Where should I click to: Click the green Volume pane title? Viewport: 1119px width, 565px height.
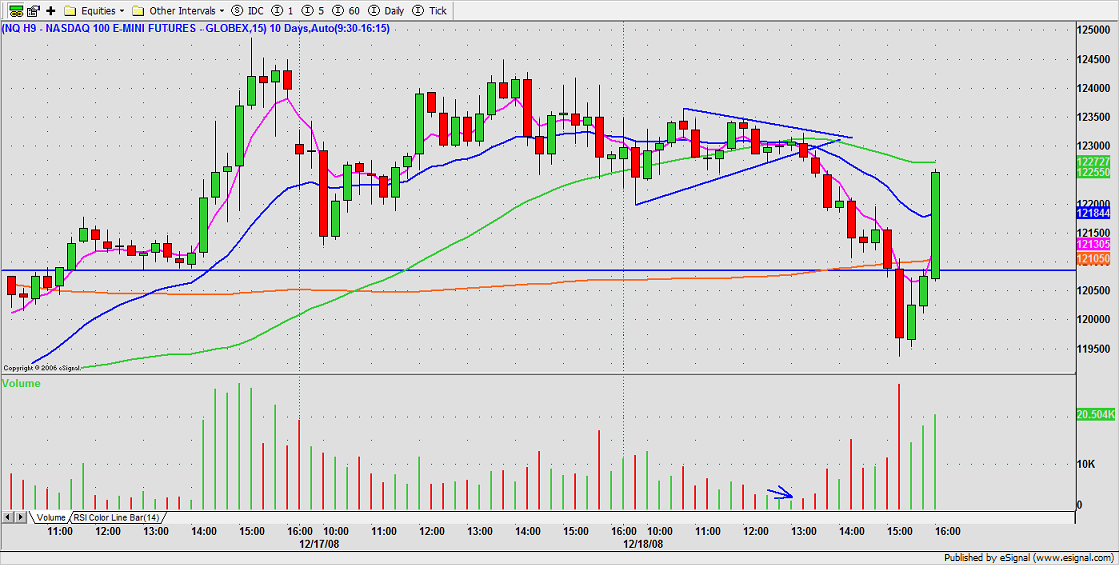pos(21,383)
